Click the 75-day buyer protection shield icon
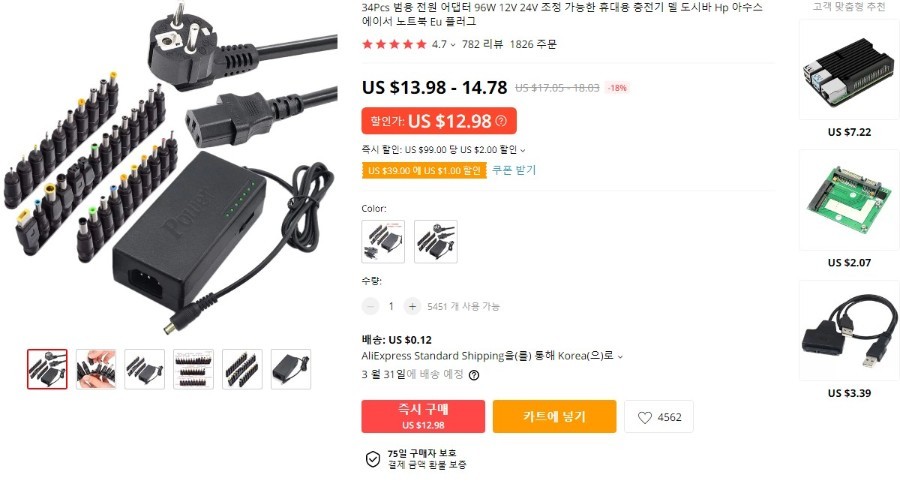This screenshot has width=900, height=502. coord(373,459)
